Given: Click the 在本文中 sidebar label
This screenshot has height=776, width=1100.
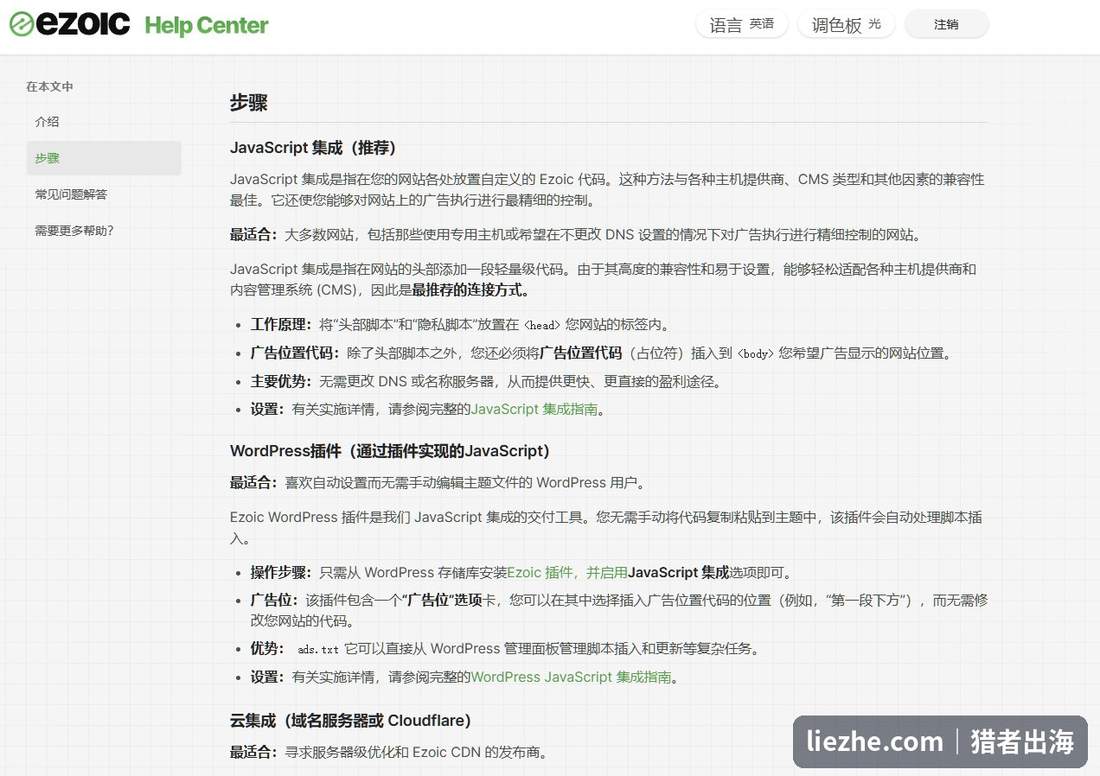Looking at the screenshot, I should tap(50, 86).
